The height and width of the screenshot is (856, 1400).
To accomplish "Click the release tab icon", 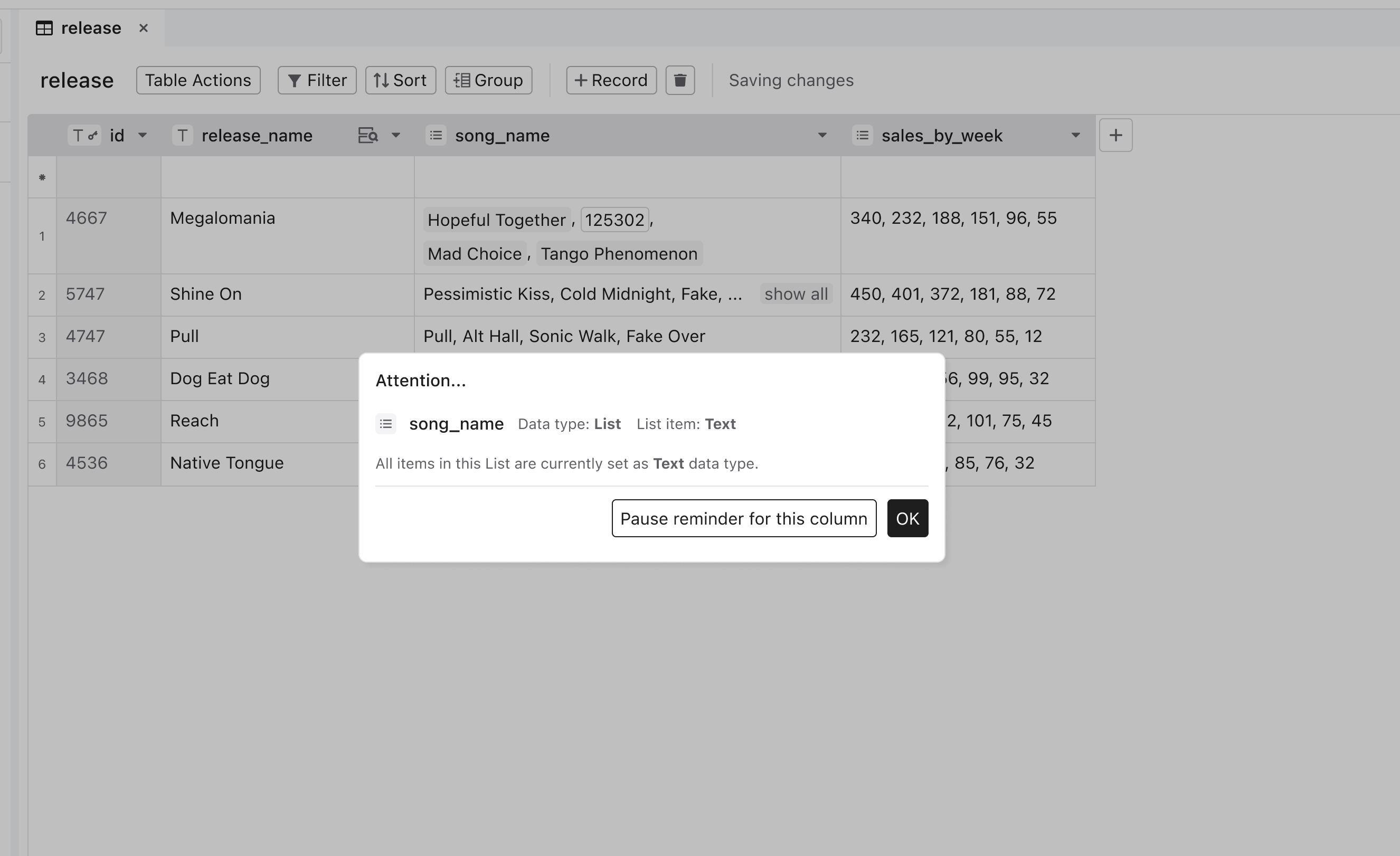I will [x=45, y=27].
